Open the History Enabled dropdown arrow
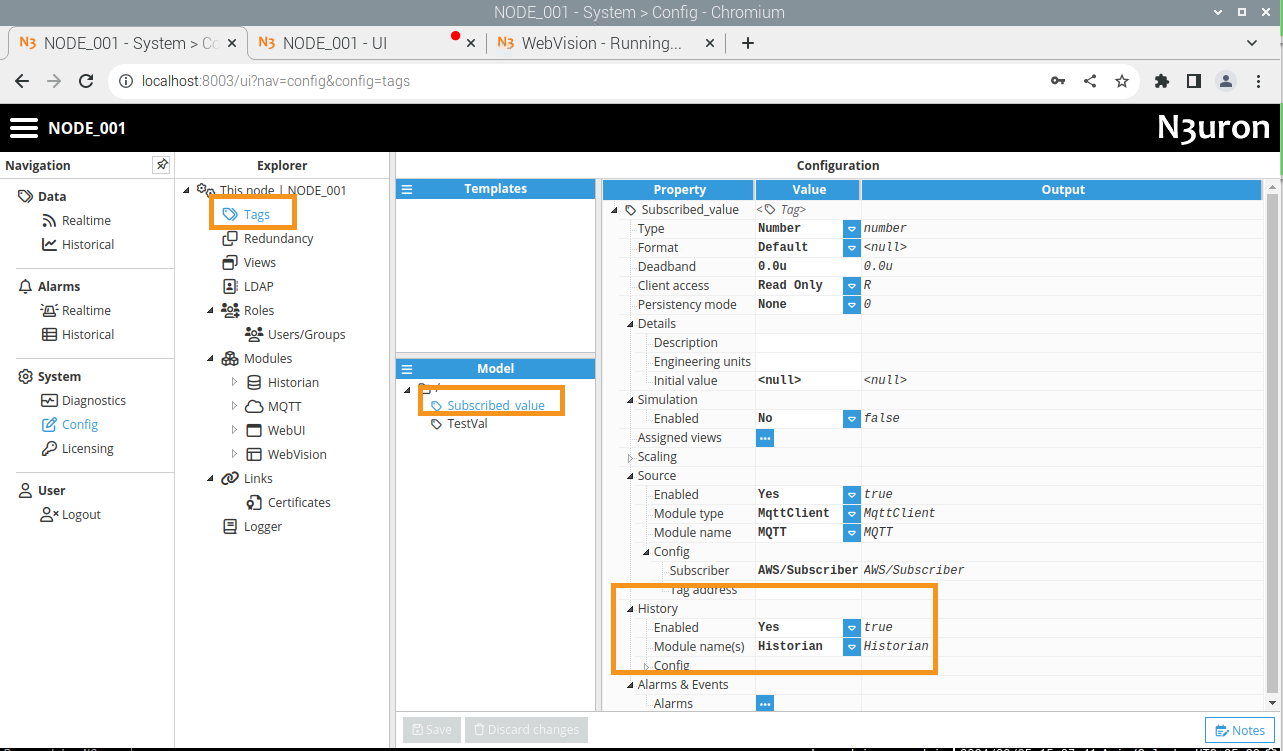This screenshot has height=751, width=1283. [852, 628]
